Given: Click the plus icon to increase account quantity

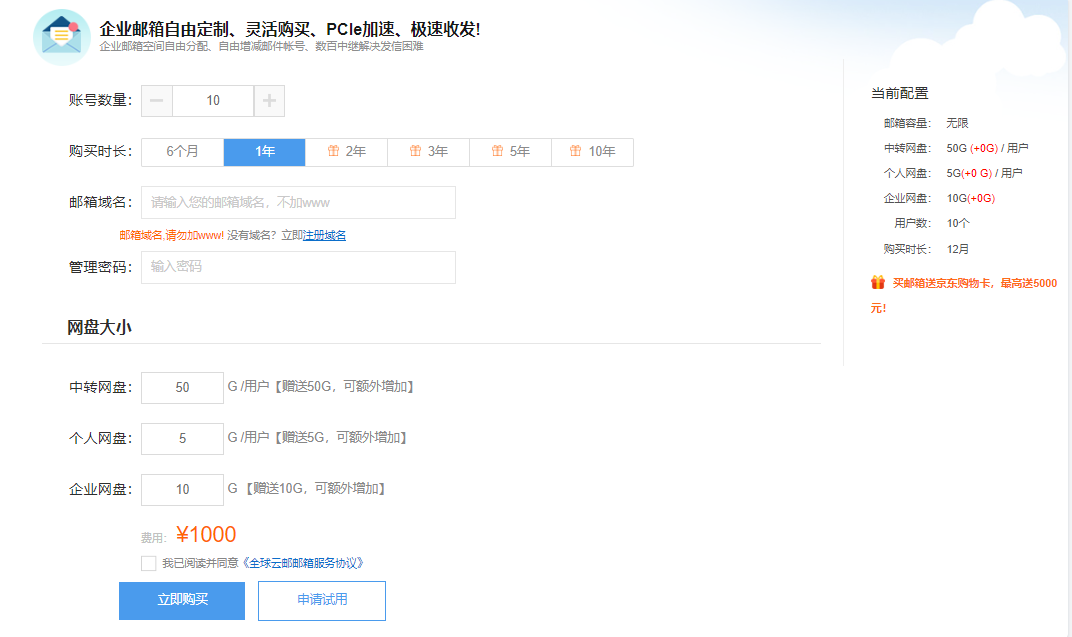Looking at the screenshot, I should [x=271, y=100].
